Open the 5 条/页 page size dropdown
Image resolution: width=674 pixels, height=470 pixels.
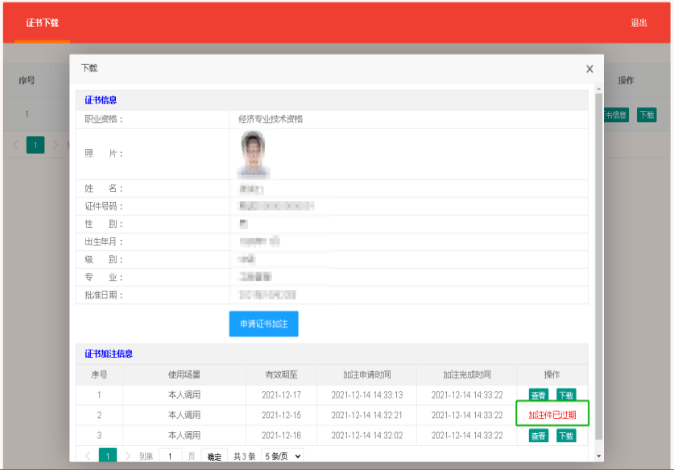tap(282, 456)
